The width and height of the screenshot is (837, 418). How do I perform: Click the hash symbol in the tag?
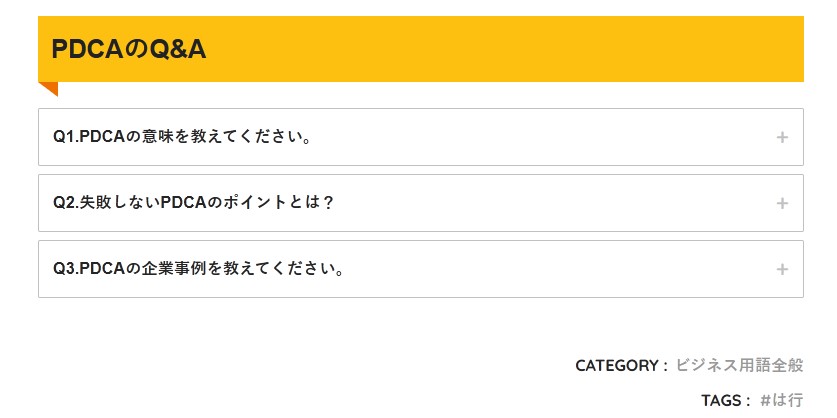(x=765, y=400)
